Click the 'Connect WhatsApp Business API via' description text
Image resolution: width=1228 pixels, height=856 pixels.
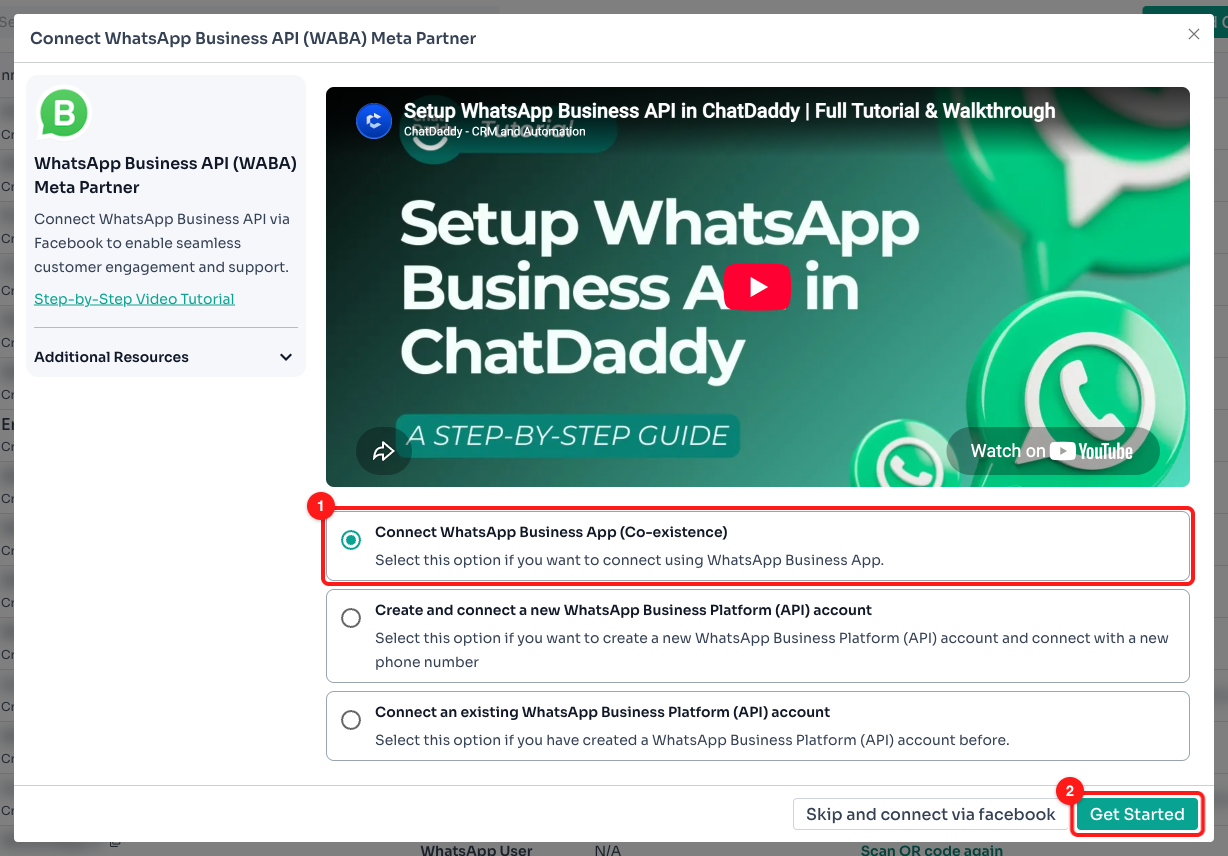[x=161, y=243]
